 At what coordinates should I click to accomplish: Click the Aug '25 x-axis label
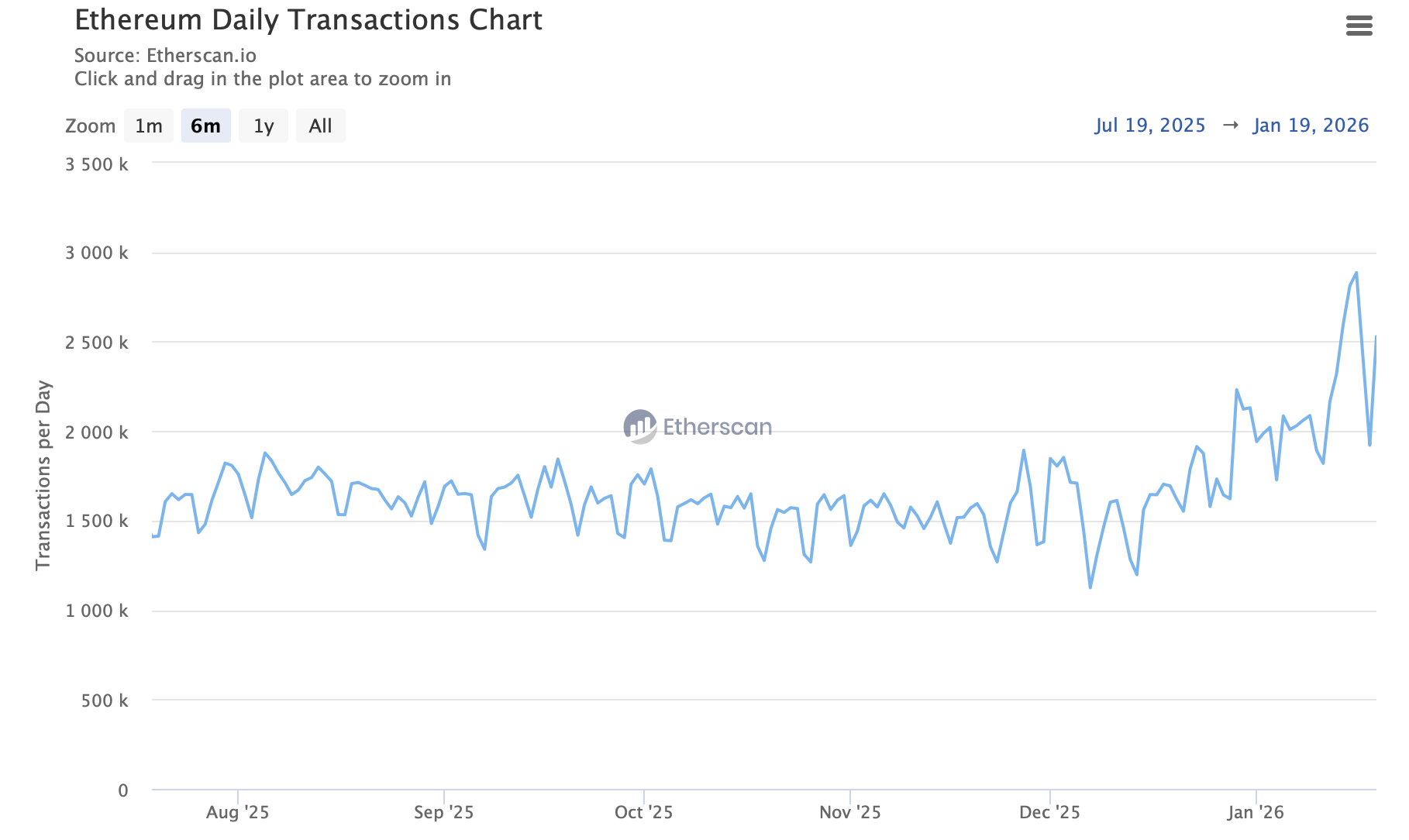tap(237, 812)
